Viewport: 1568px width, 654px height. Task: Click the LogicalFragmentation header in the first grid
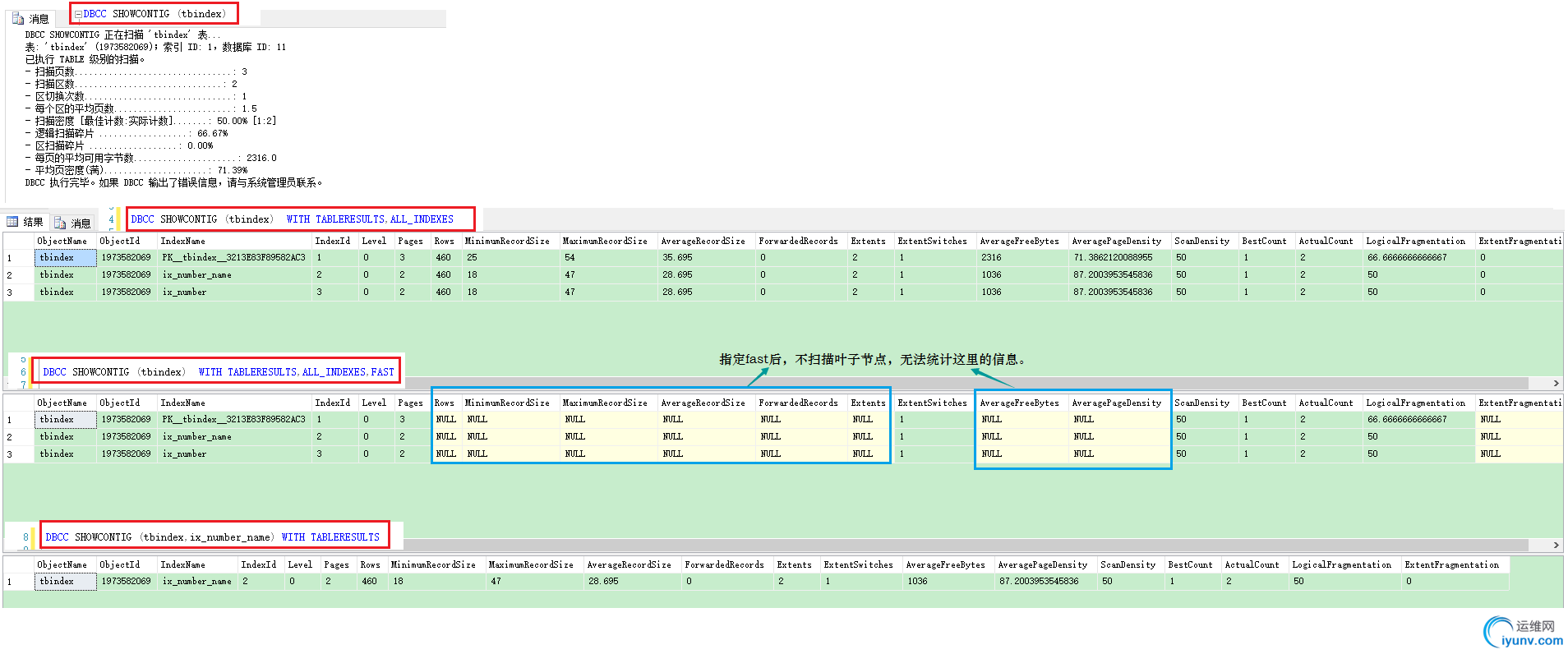[1418, 241]
